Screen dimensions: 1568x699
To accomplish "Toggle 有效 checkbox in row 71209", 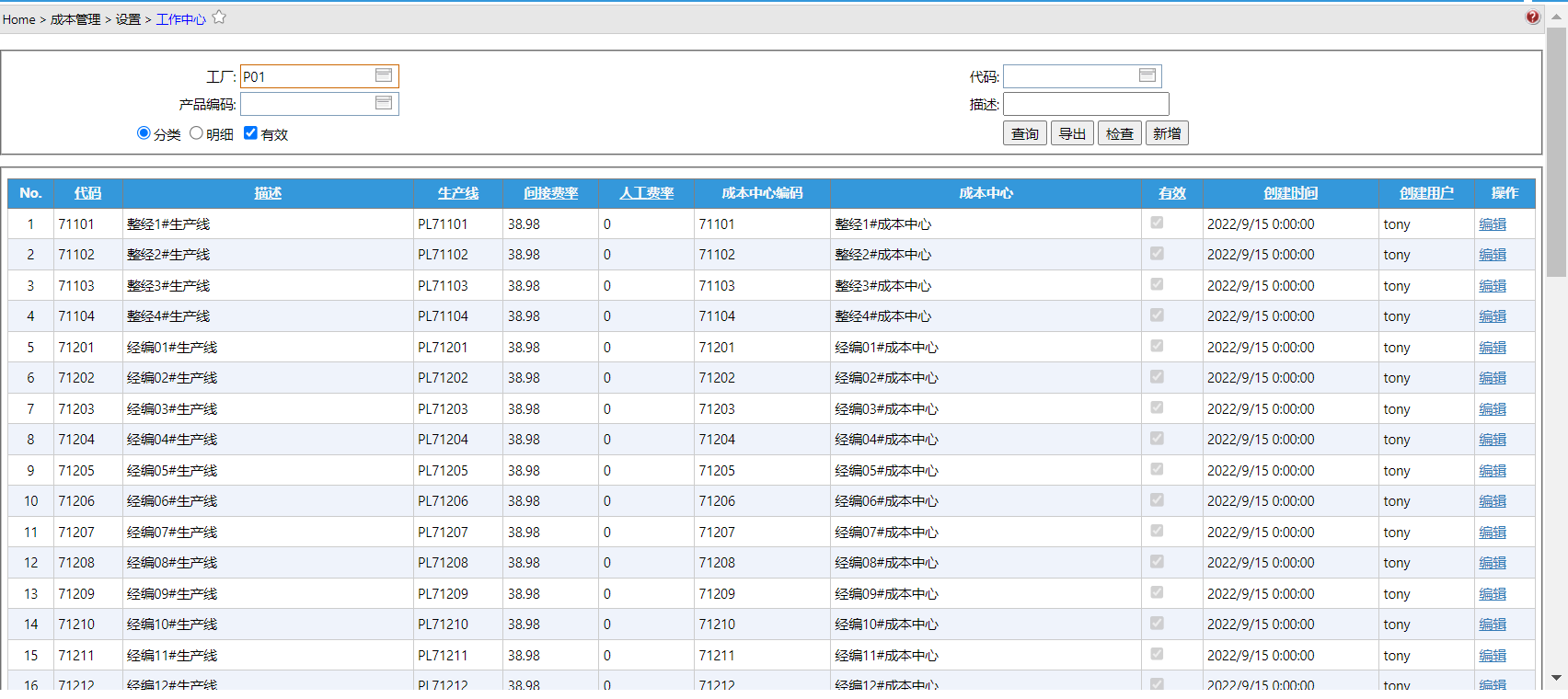I will pyautogui.click(x=1157, y=593).
